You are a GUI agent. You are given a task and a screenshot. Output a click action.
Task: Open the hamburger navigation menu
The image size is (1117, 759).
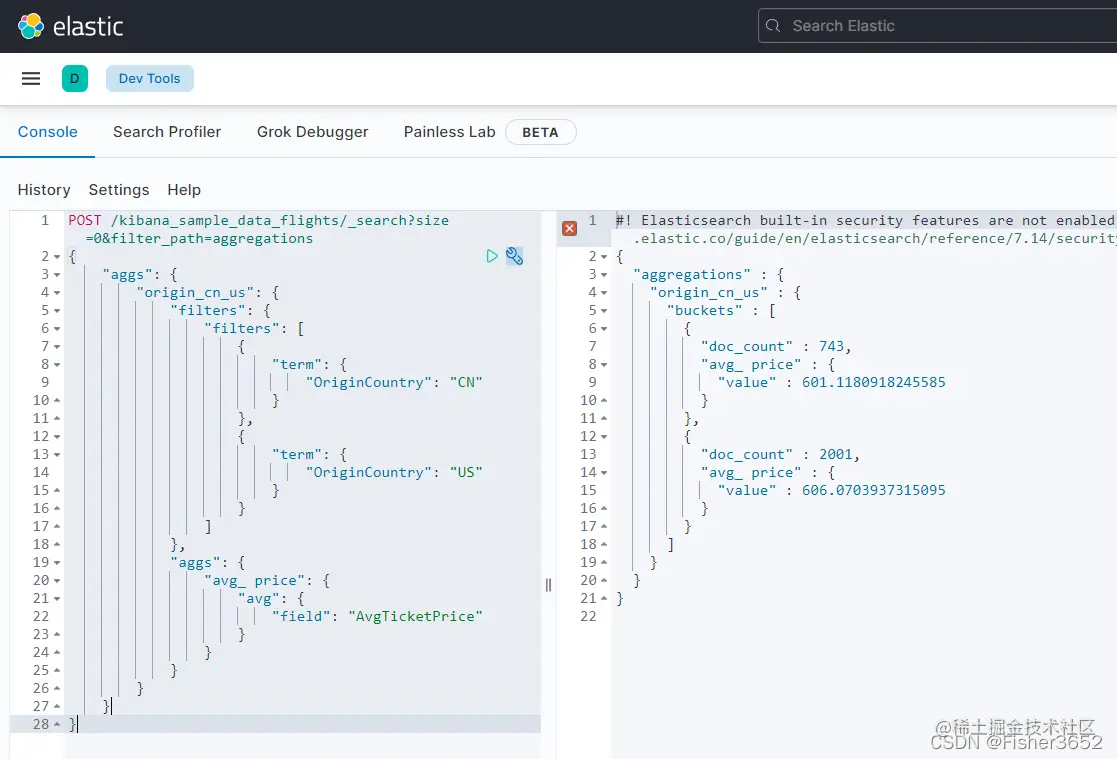tap(31, 78)
